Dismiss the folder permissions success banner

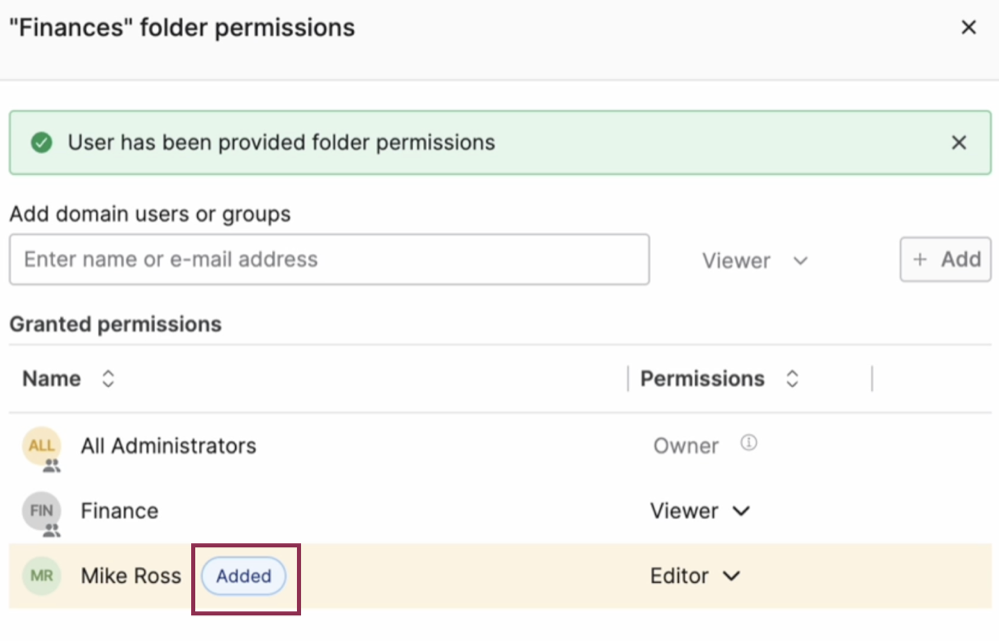(959, 142)
